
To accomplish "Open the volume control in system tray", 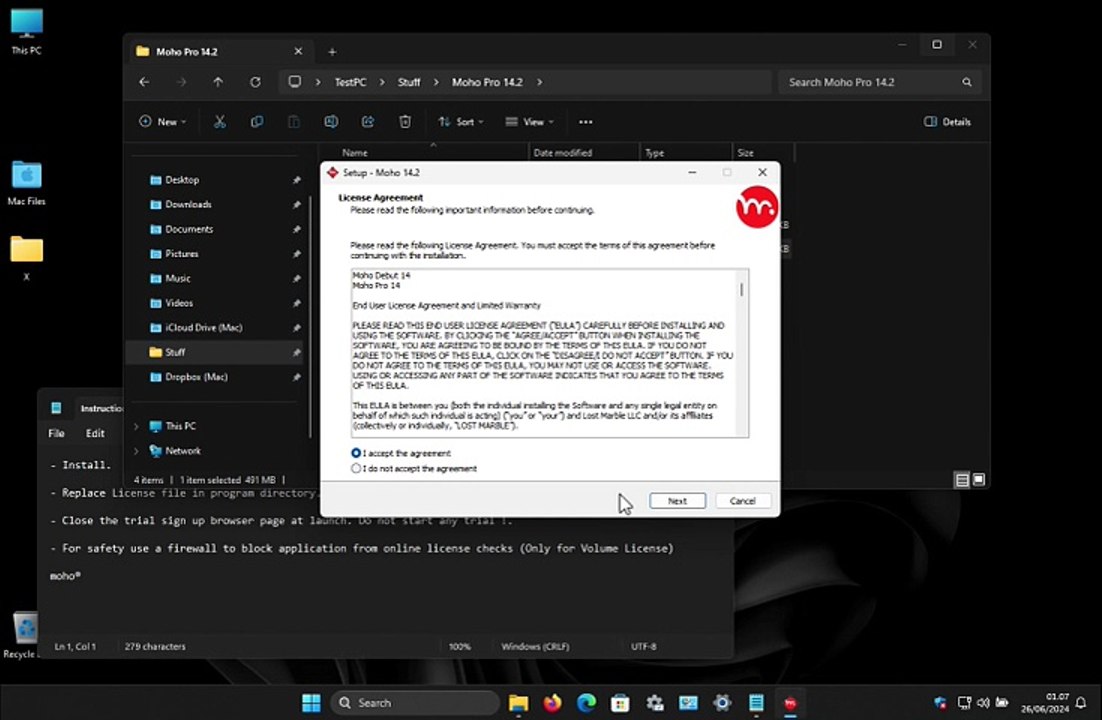I will 983,702.
